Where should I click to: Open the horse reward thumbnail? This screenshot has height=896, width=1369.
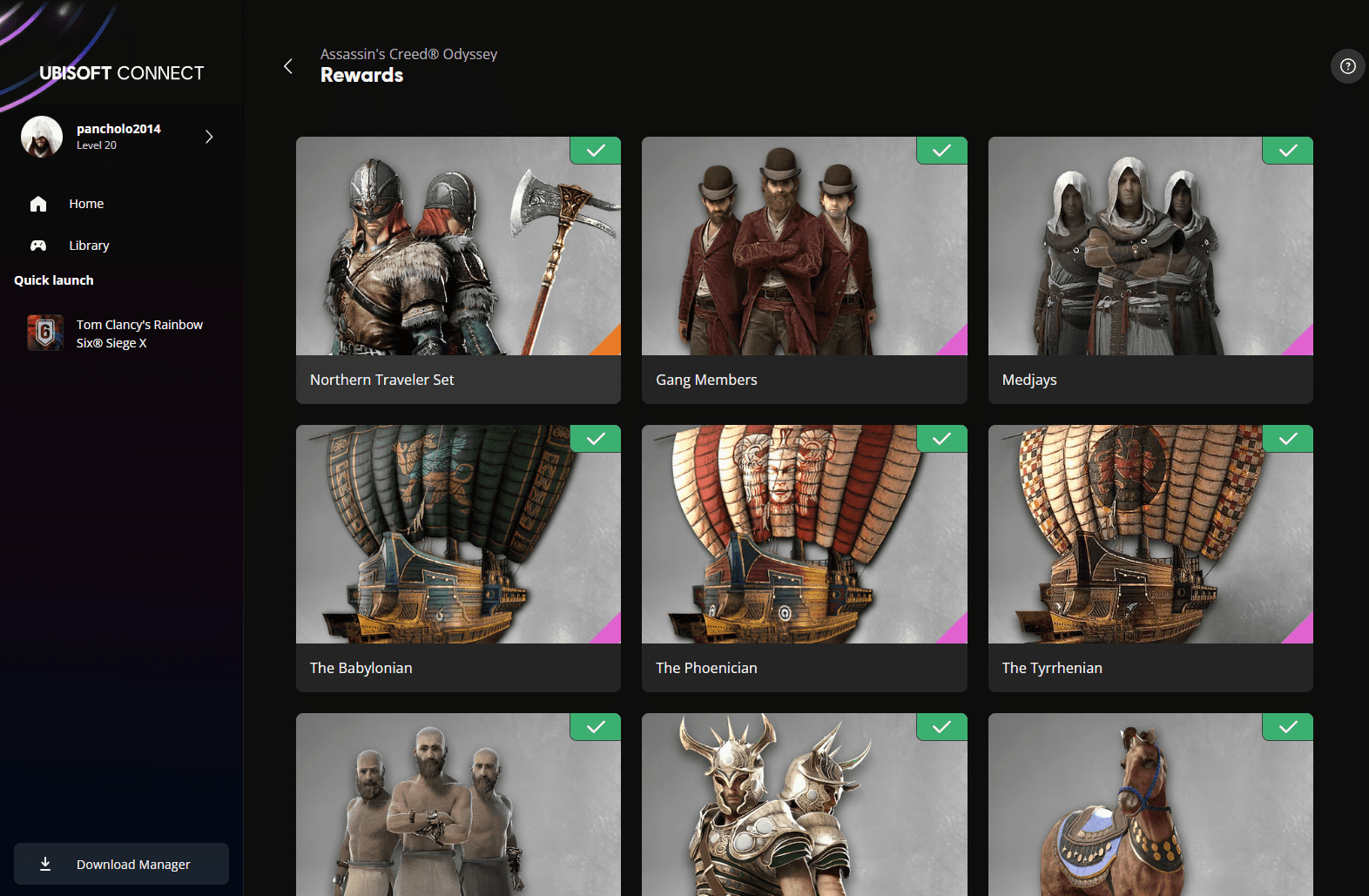(x=1150, y=805)
